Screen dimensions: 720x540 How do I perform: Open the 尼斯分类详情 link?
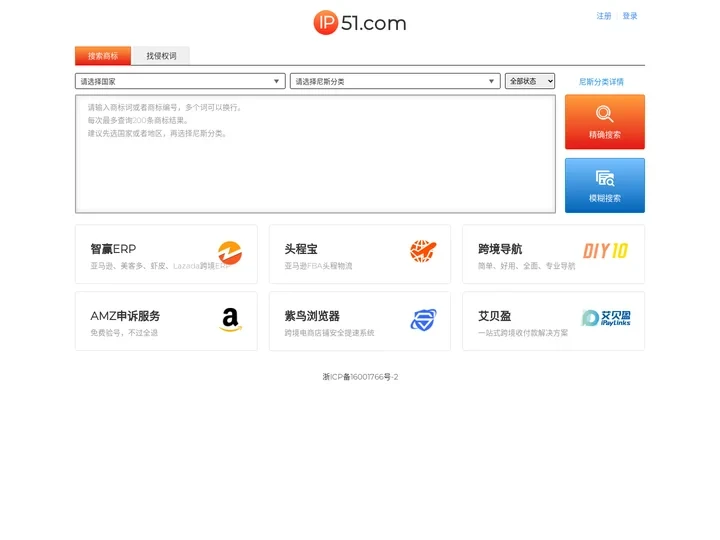pos(601,82)
